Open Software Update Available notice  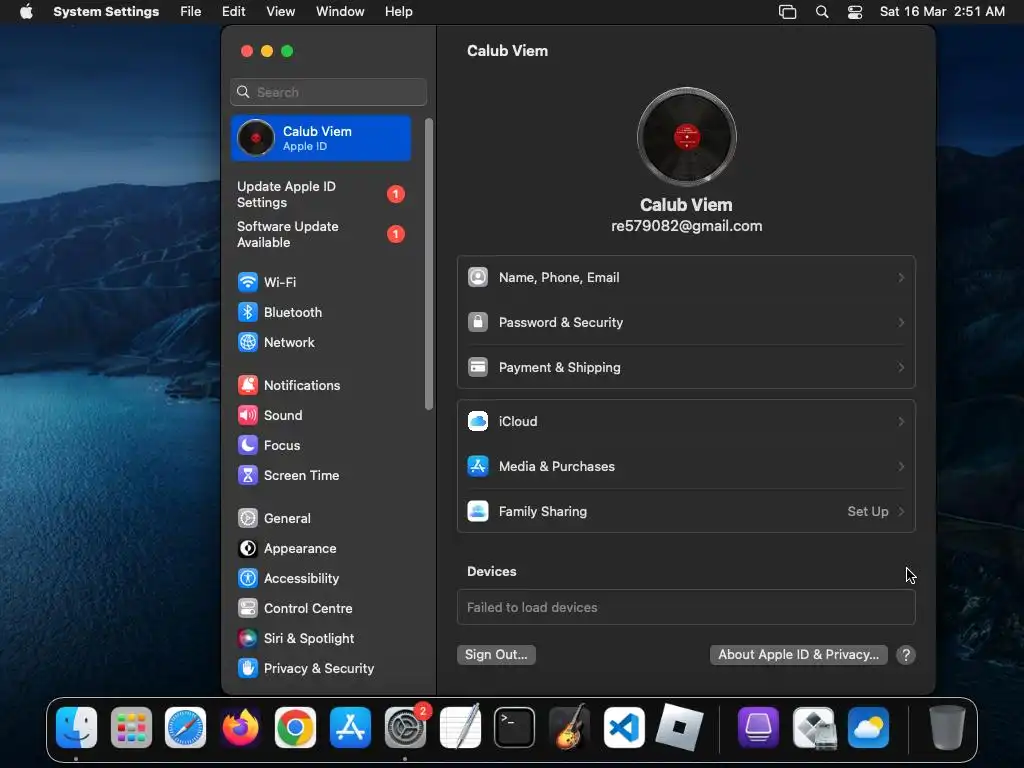(x=321, y=234)
